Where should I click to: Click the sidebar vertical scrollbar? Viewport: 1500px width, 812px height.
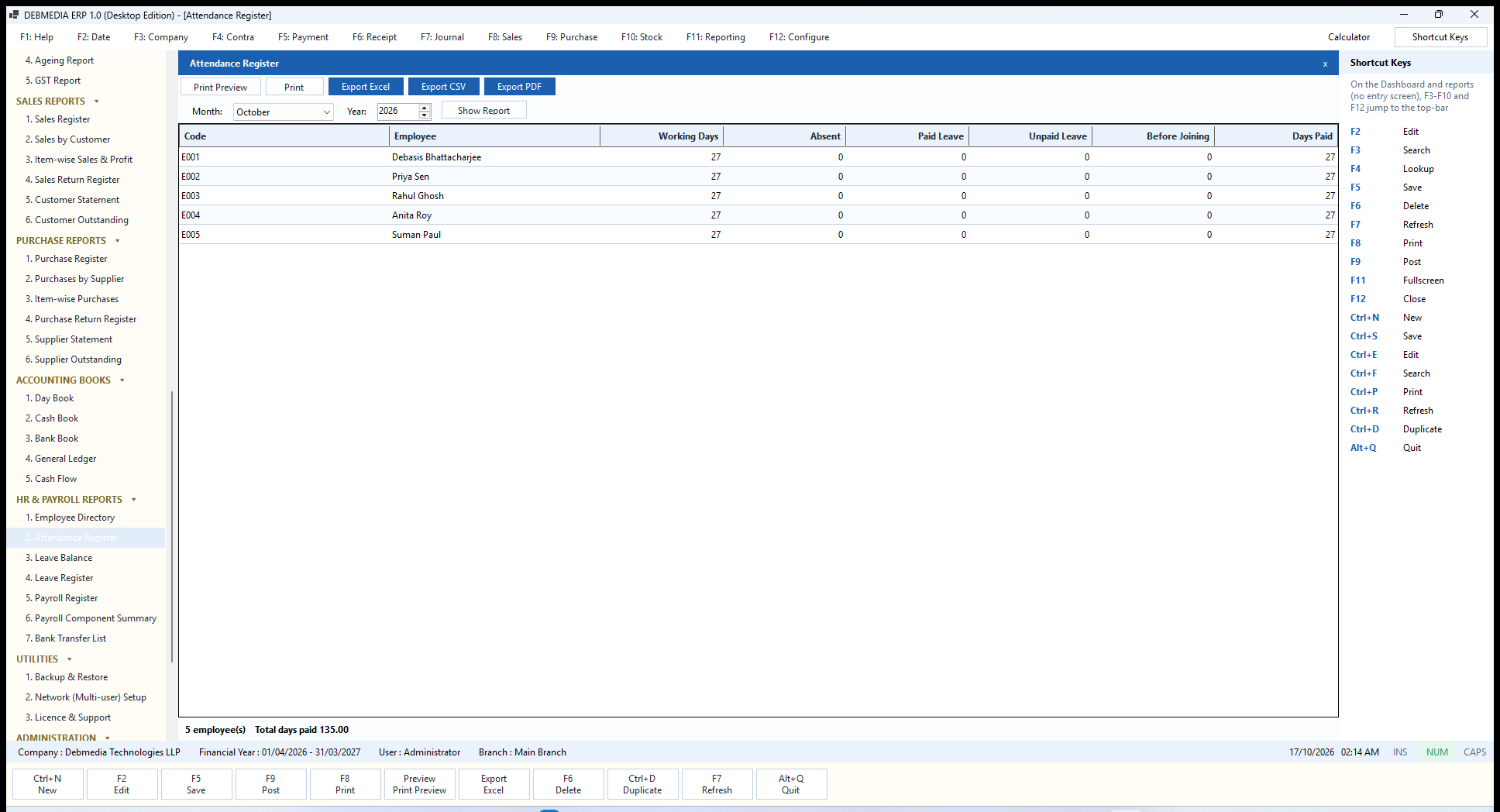coord(171,527)
